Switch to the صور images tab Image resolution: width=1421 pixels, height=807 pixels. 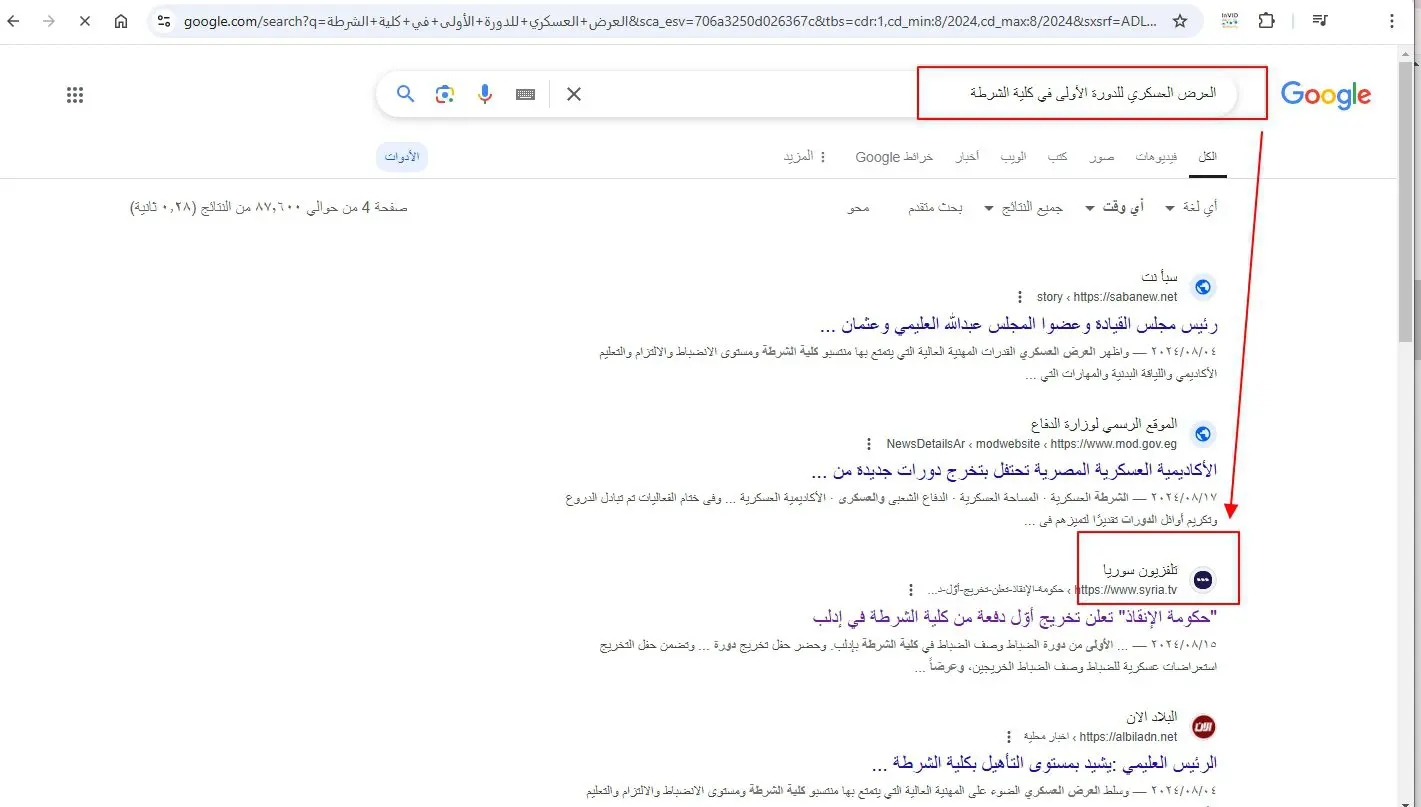[1102, 157]
